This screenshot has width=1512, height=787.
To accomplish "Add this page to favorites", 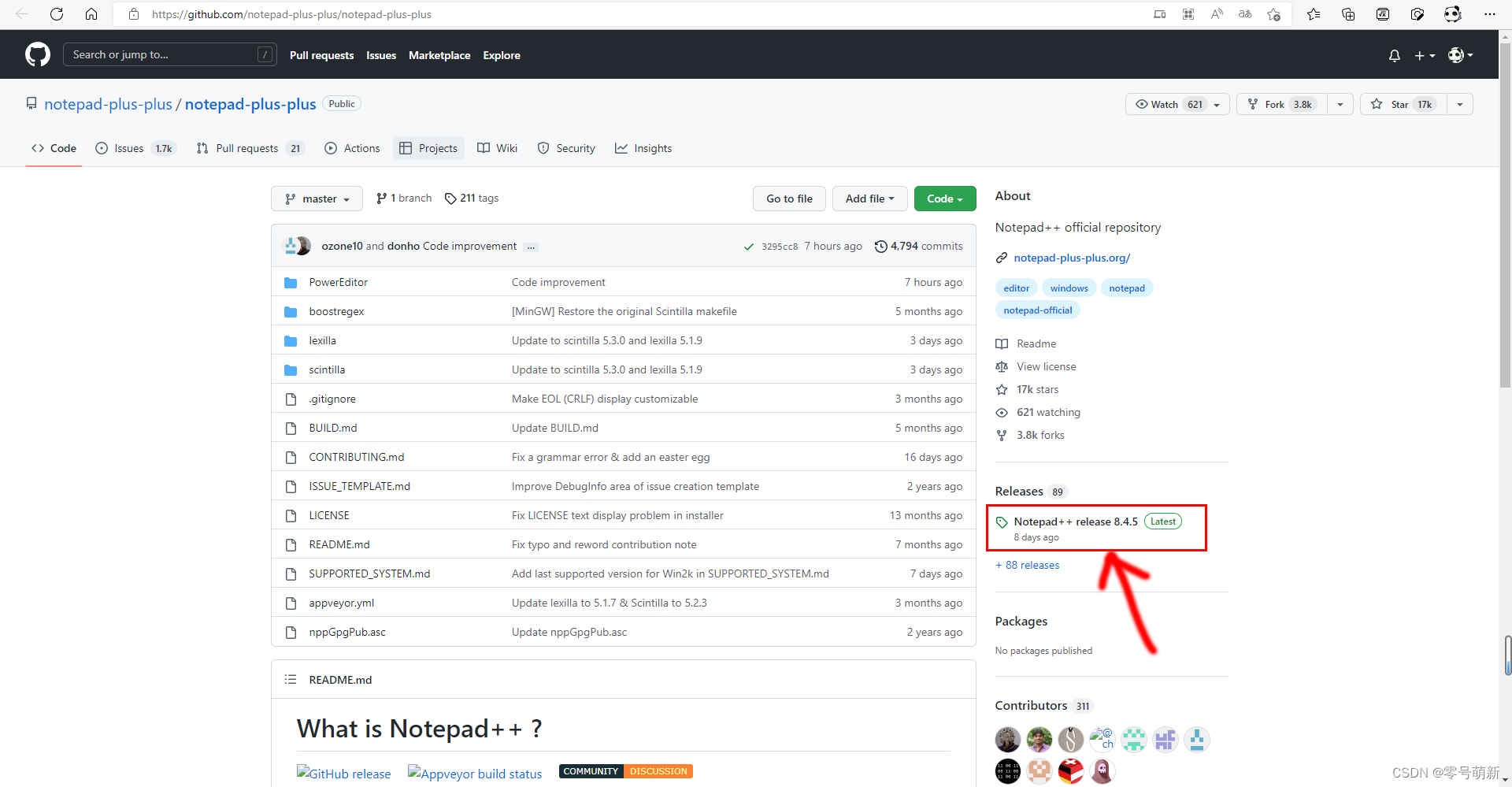I will point(1273,14).
